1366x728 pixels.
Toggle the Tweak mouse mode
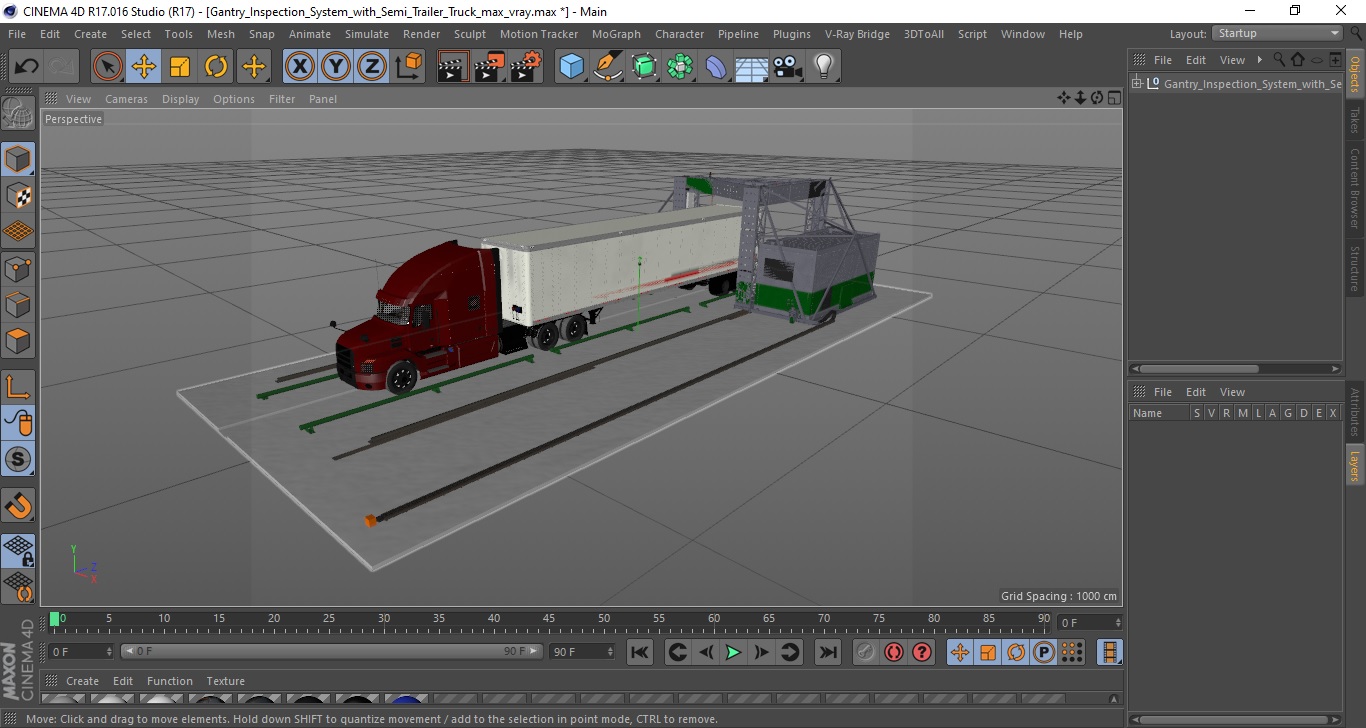(18, 423)
